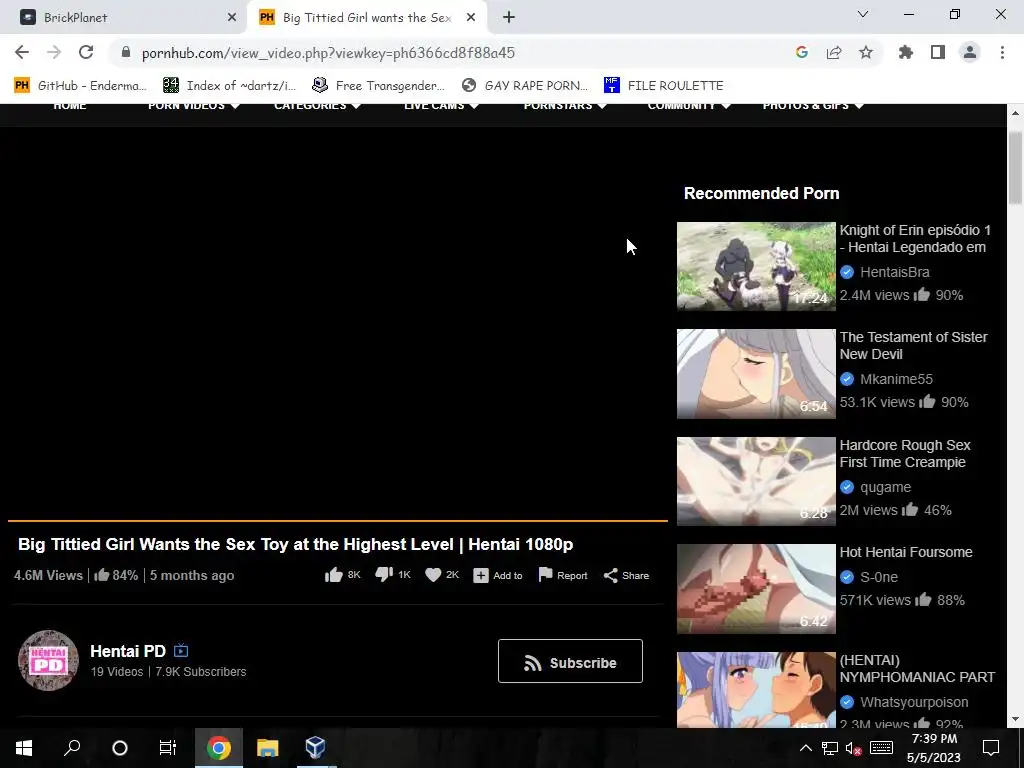
Task: Click the verified badge next to HentaisBra
Action: 847,272
